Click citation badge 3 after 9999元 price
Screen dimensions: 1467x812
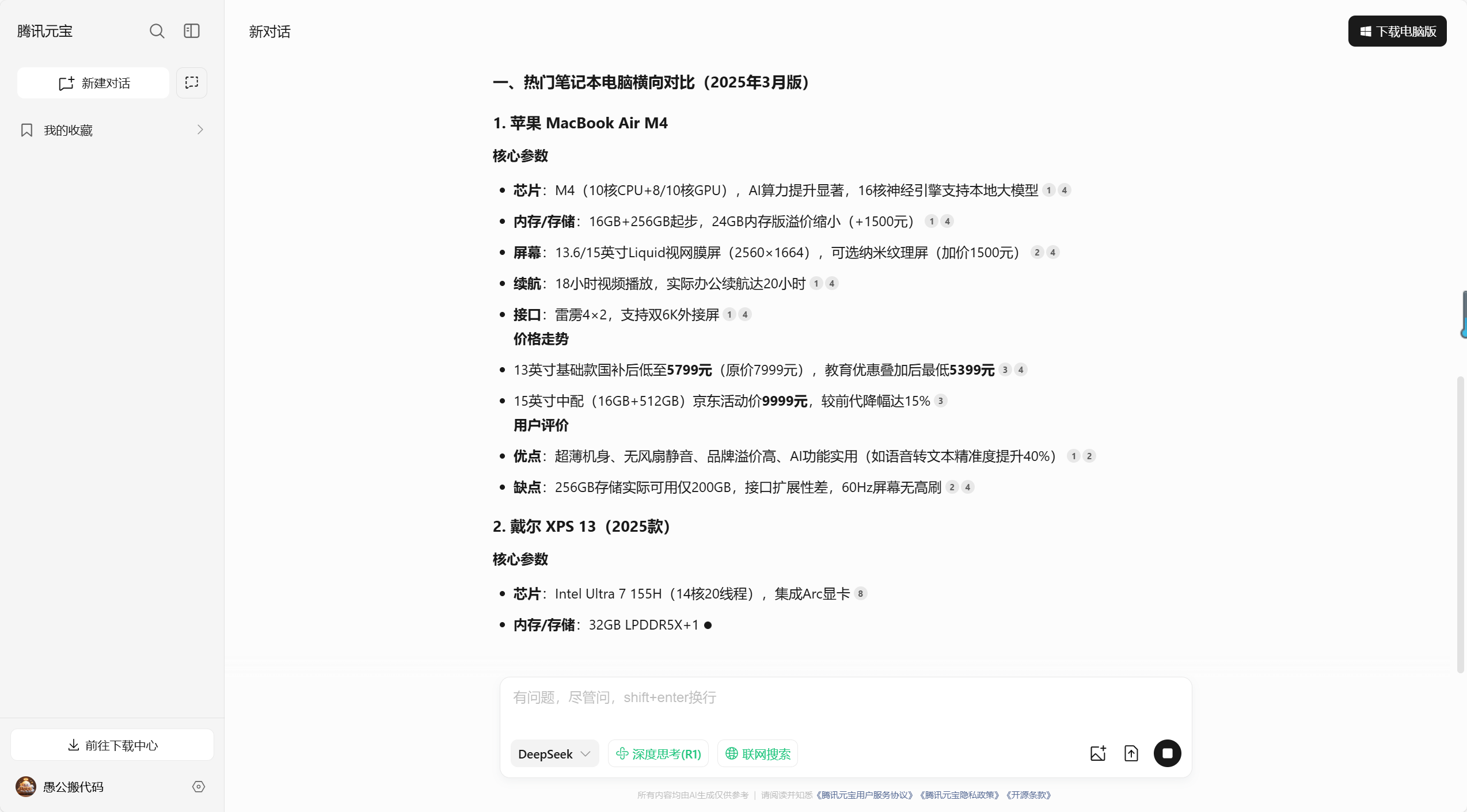click(x=941, y=401)
